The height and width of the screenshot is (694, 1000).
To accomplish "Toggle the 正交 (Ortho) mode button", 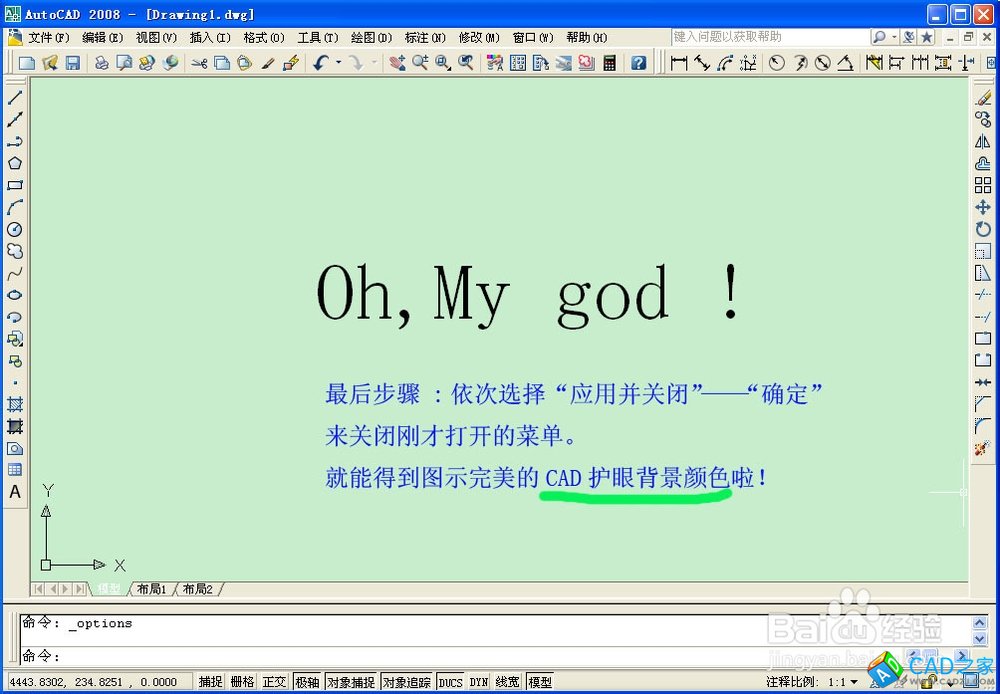I will pos(274,682).
